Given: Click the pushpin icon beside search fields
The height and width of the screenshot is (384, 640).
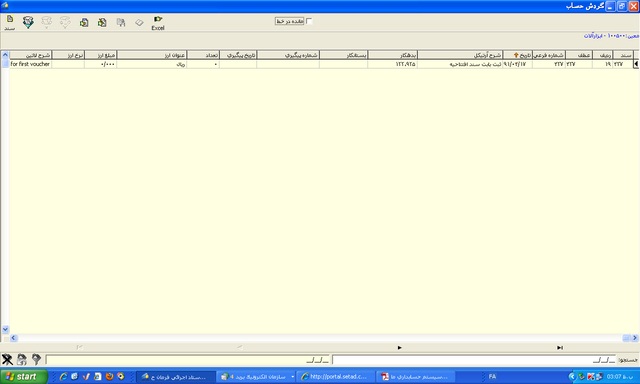Looking at the screenshot, I should pos(36,359).
